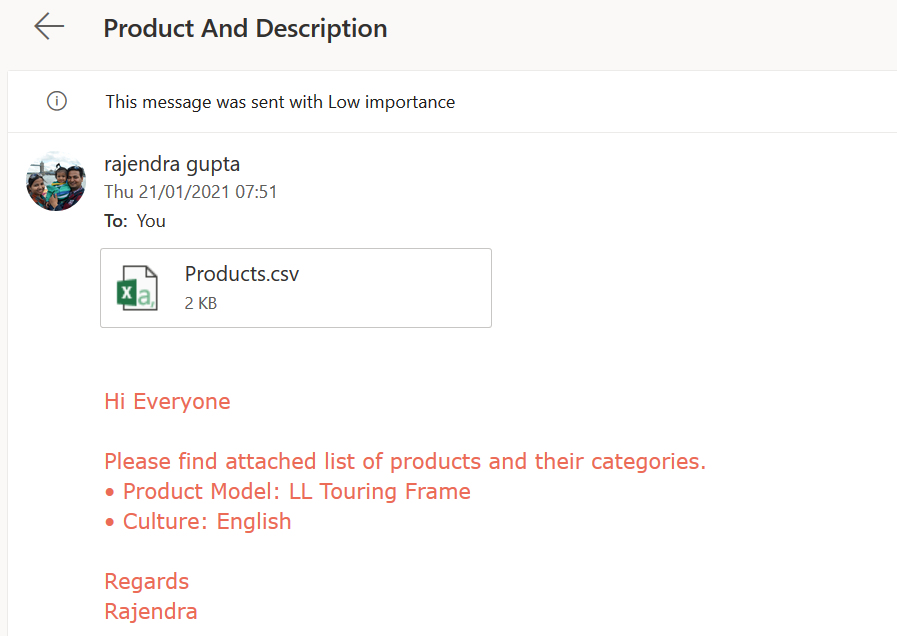Click the 'To:' label
The image size is (897, 636).
coord(116,221)
